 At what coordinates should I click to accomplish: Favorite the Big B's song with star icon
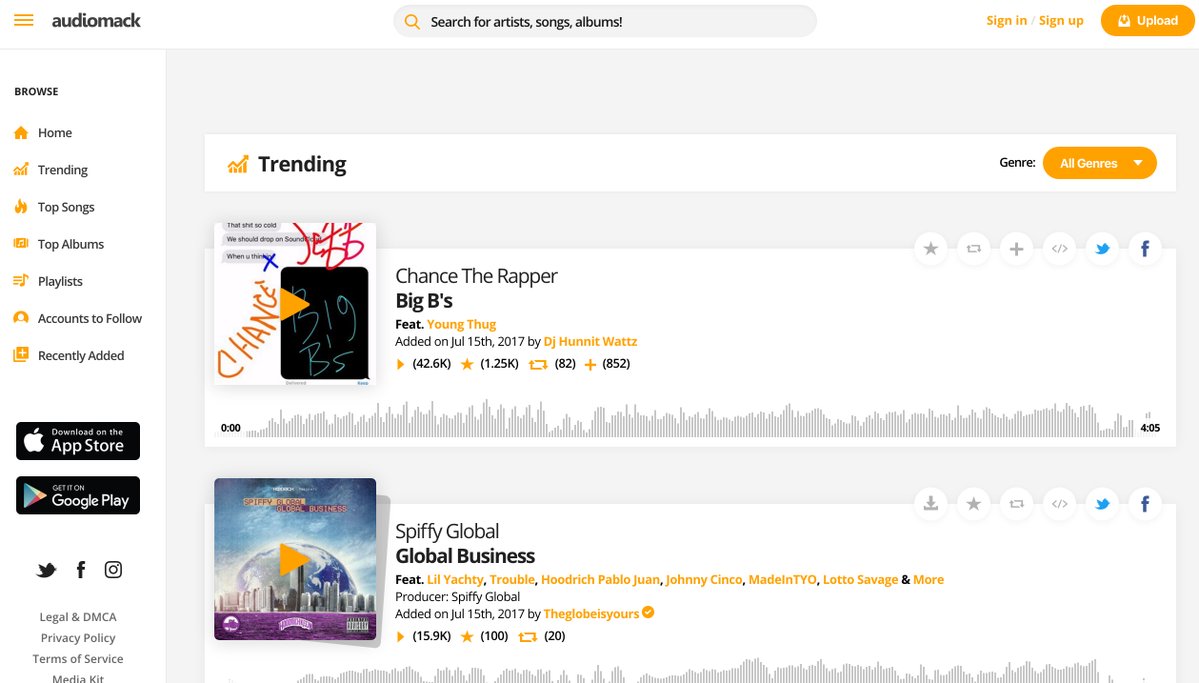click(931, 249)
